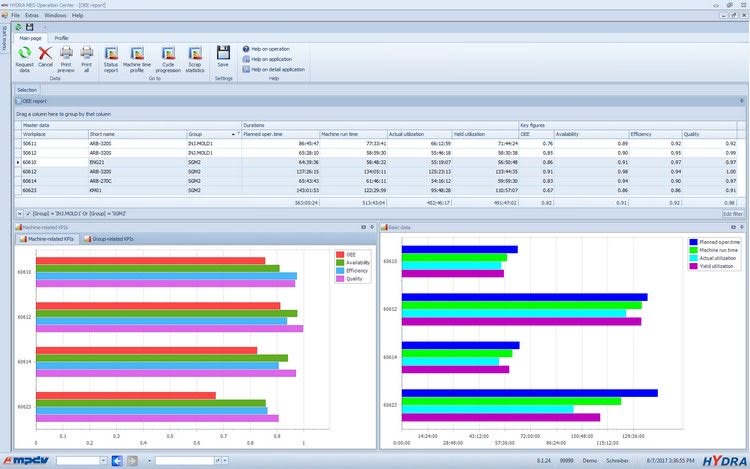
Task: Expand the quick access toolbar customize arrow
Action: point(44,28)
